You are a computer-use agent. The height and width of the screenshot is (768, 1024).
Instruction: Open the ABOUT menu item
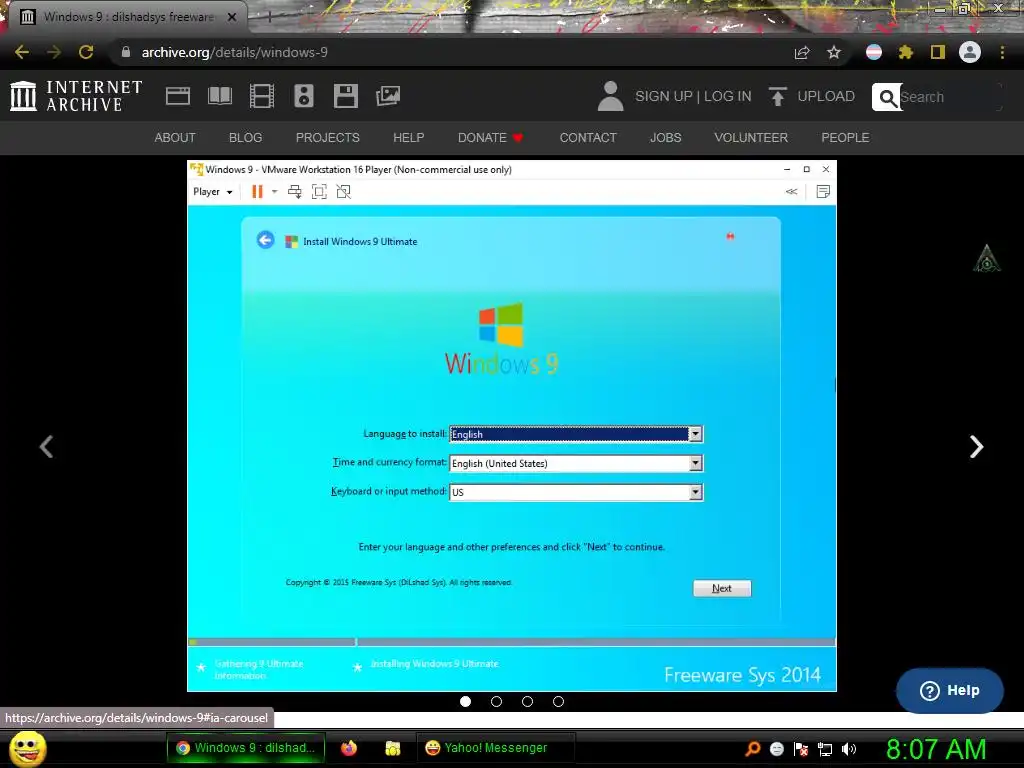[175, 138]
